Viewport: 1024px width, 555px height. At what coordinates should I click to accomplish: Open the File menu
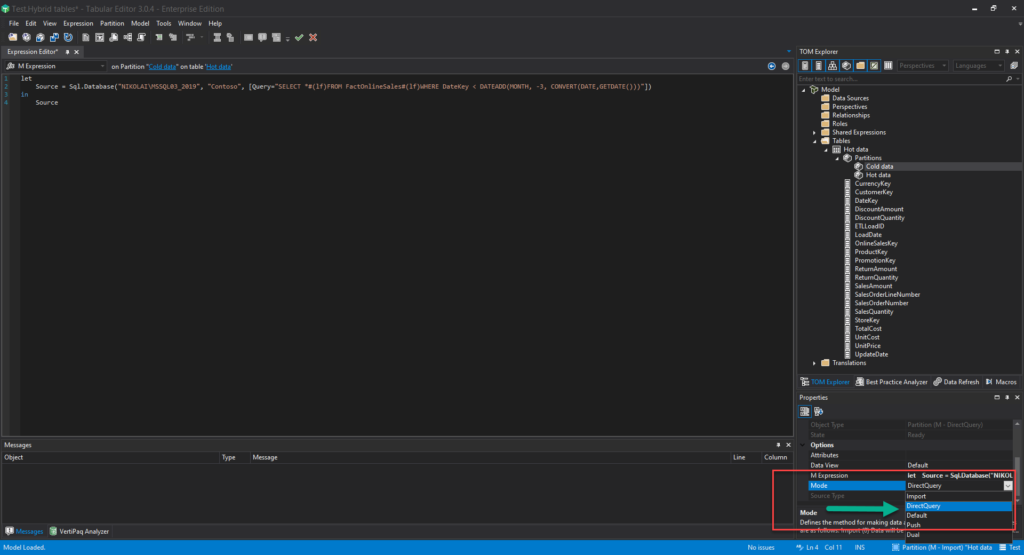[x=14, y=23]
